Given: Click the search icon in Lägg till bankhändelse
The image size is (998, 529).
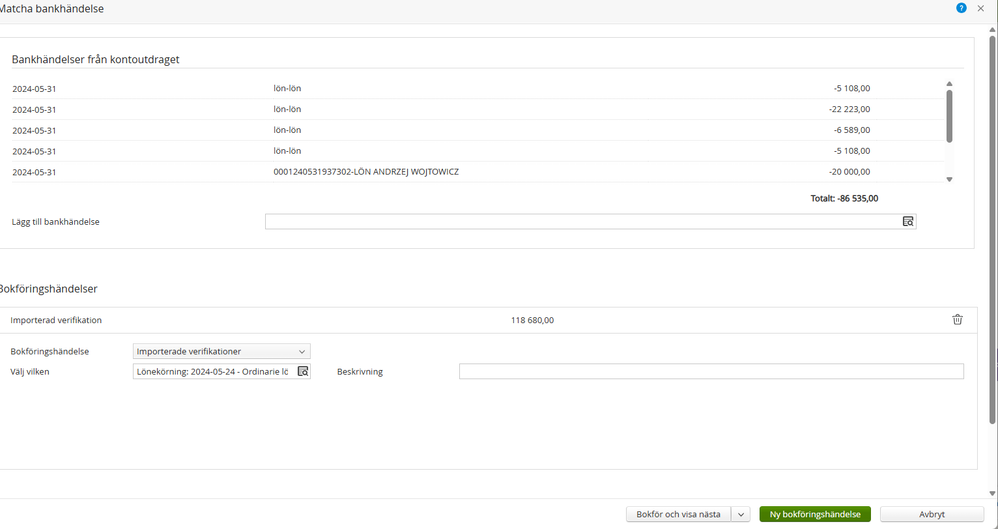Looking at the screenshot, I should [908, 222].
